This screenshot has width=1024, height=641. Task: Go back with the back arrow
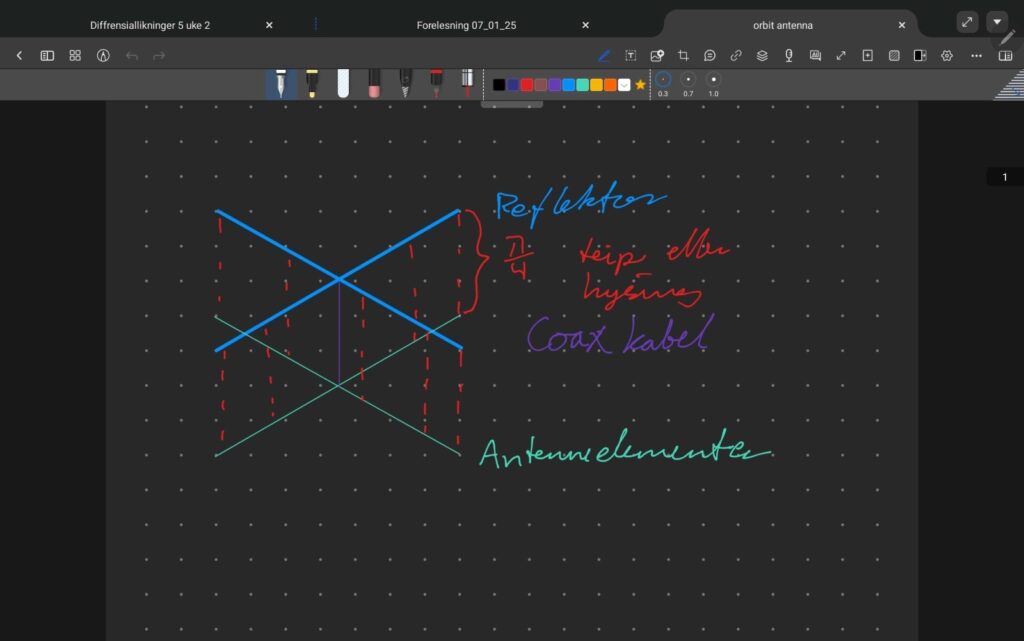pos(19,56)
